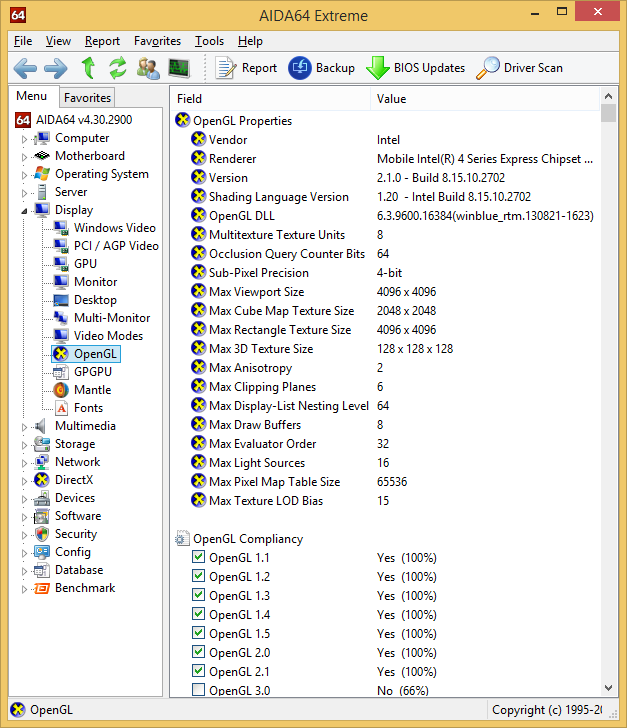Click the green up arrow icon
The image size is (627, 728).
pyautogui.click(x=88, y=68)
